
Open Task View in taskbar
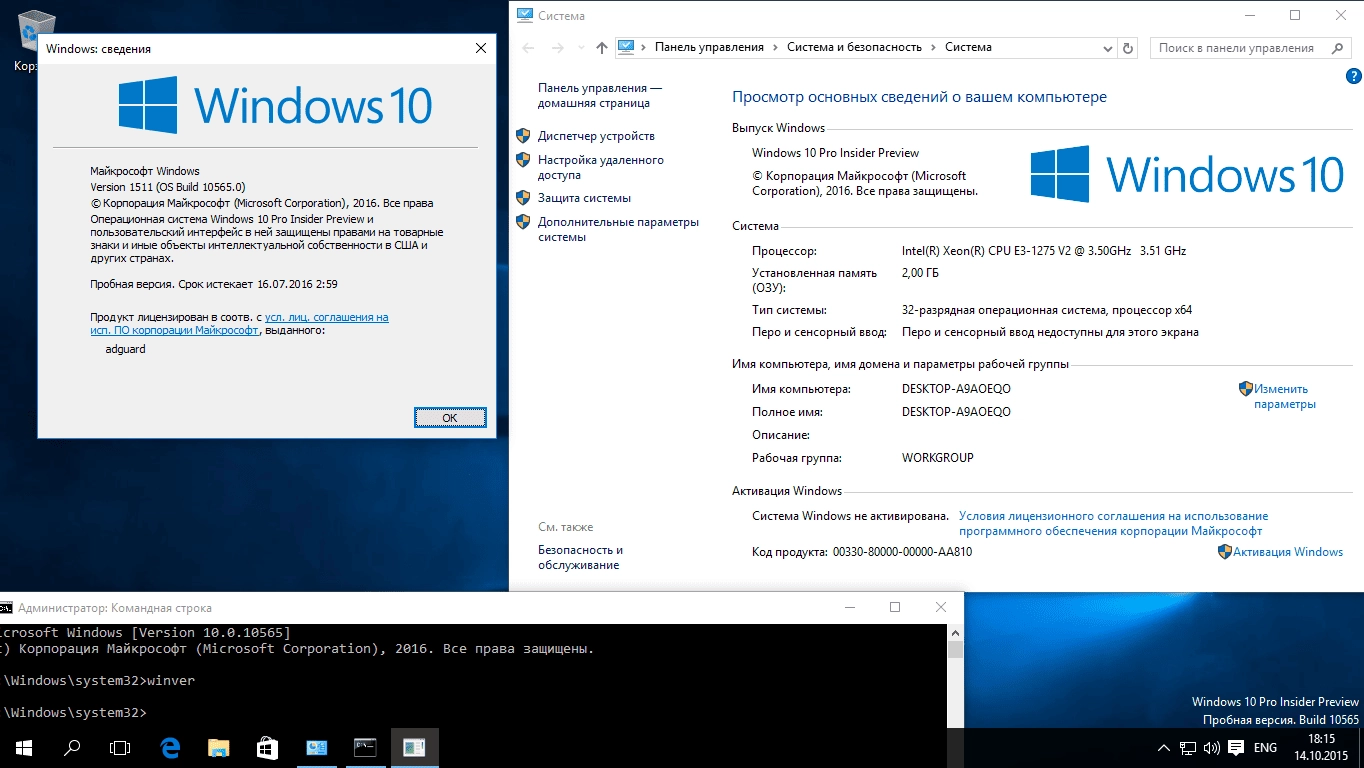pyautogui.click(x=120, y=747)
